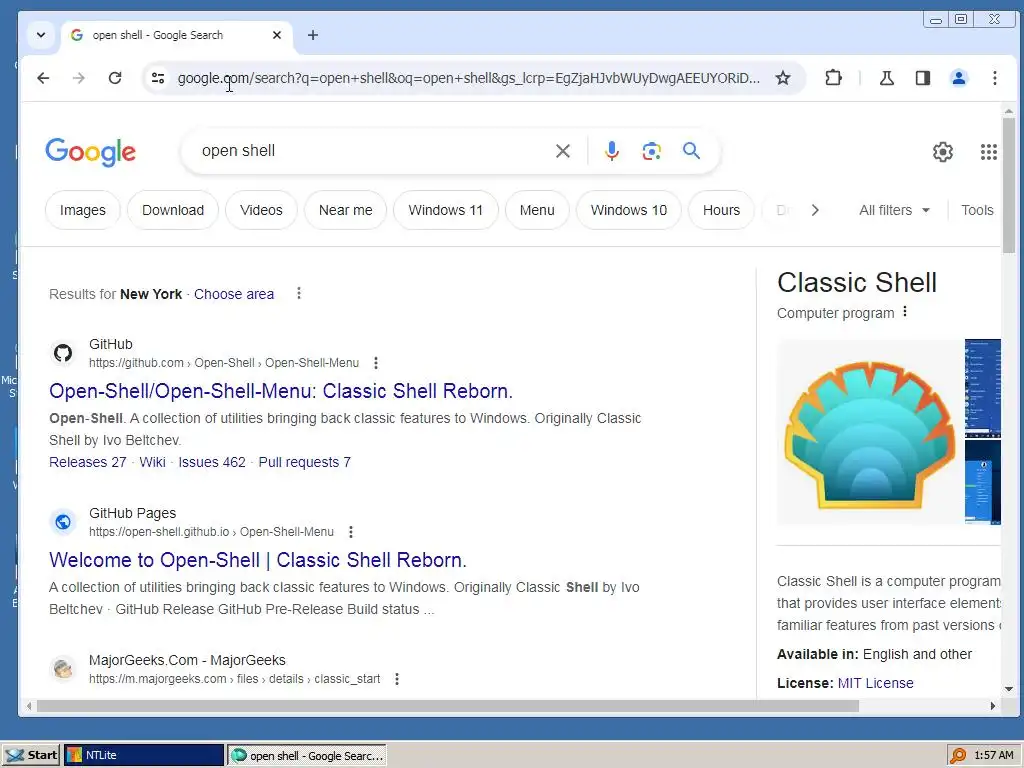This screenshot has width=1024, height=768.
Task: Bookmark this page with the star icon
Action: pos(782,78)
